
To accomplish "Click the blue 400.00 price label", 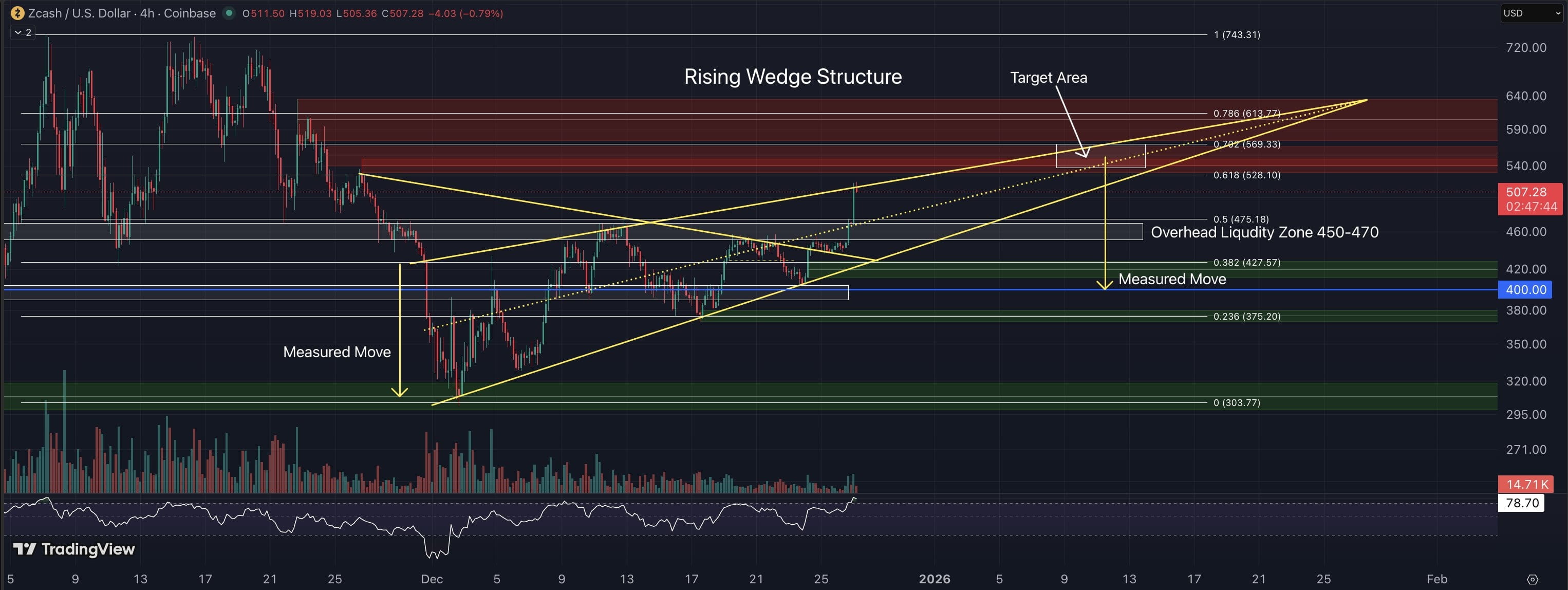I will click(1525, 290).
